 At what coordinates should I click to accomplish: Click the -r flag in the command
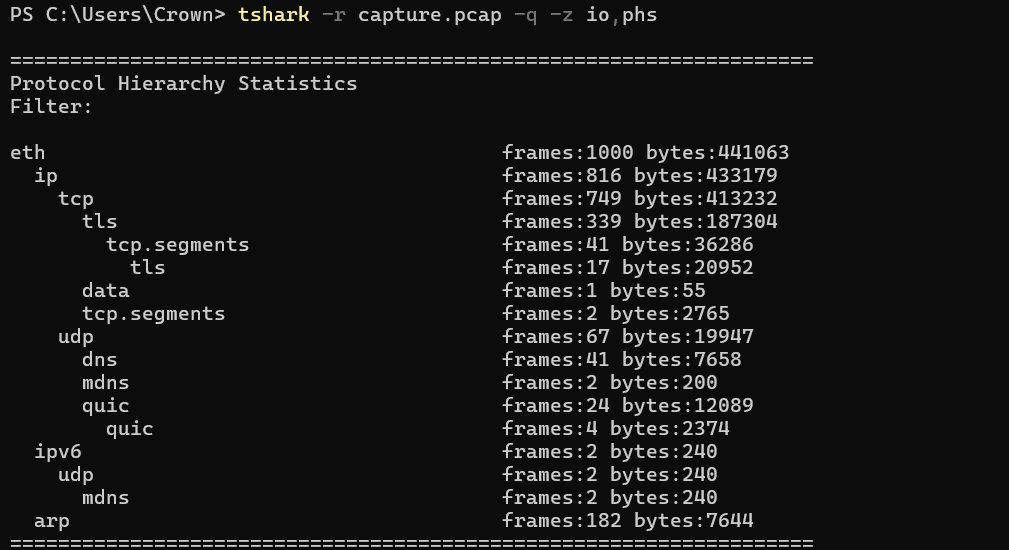pyautogui.click(x=333, y=15)
